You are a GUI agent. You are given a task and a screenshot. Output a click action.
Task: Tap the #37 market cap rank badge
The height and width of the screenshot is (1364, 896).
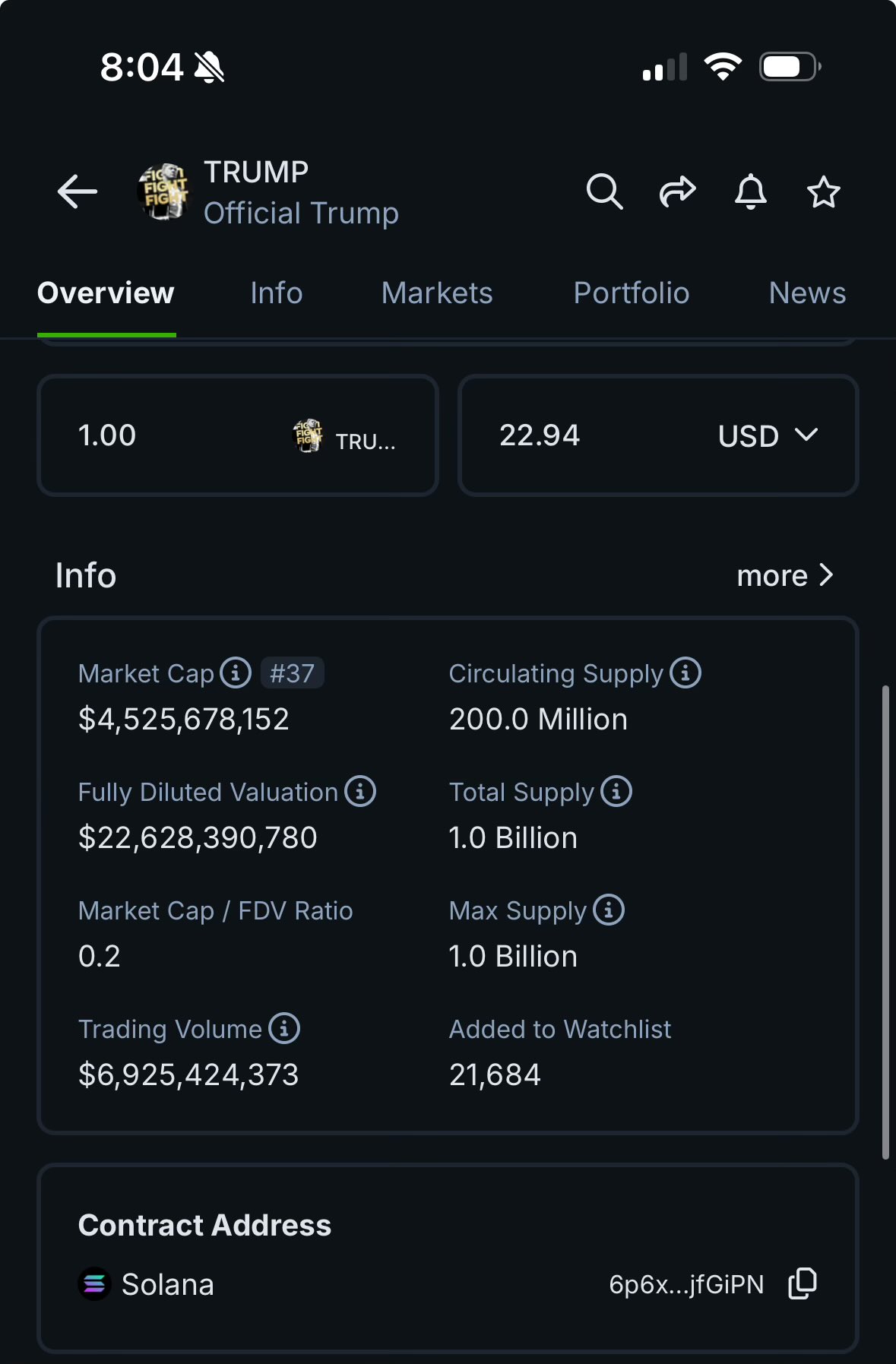click(293, 673)
